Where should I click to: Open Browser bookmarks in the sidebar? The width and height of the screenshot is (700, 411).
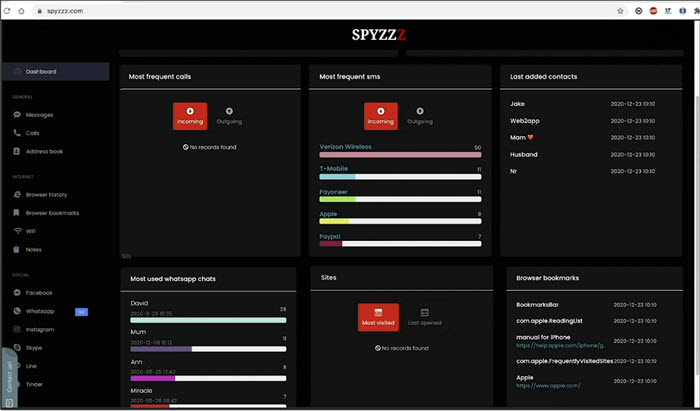point(52,213)
